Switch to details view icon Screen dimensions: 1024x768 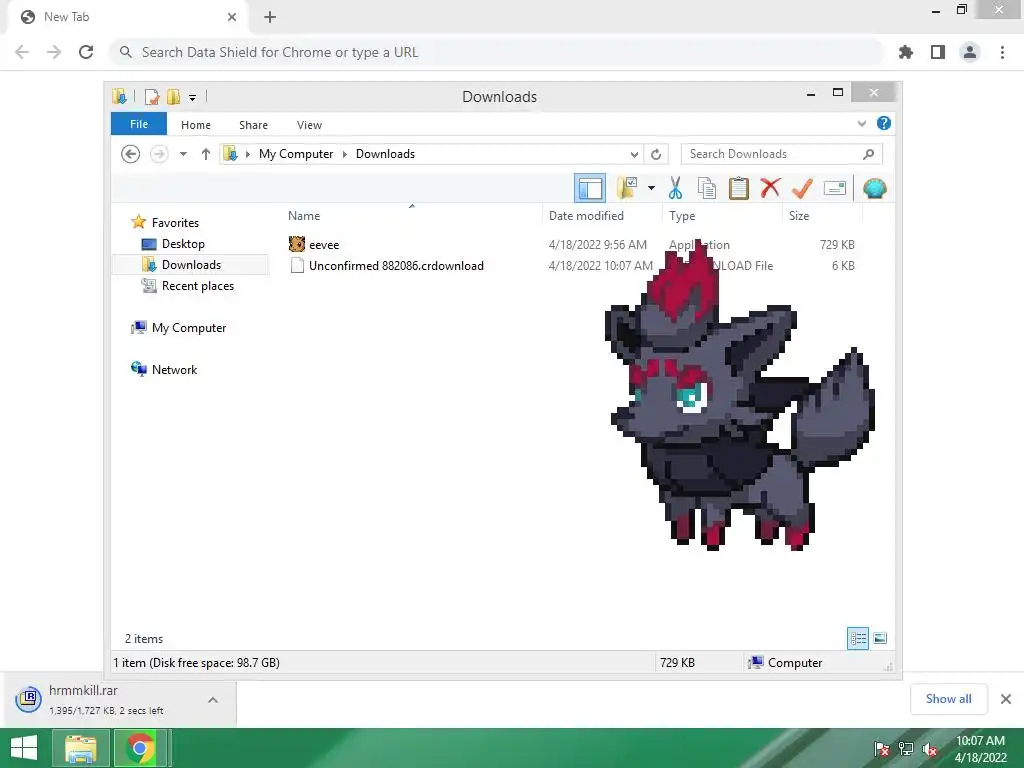pyautogui.click(x=858, y=638)
